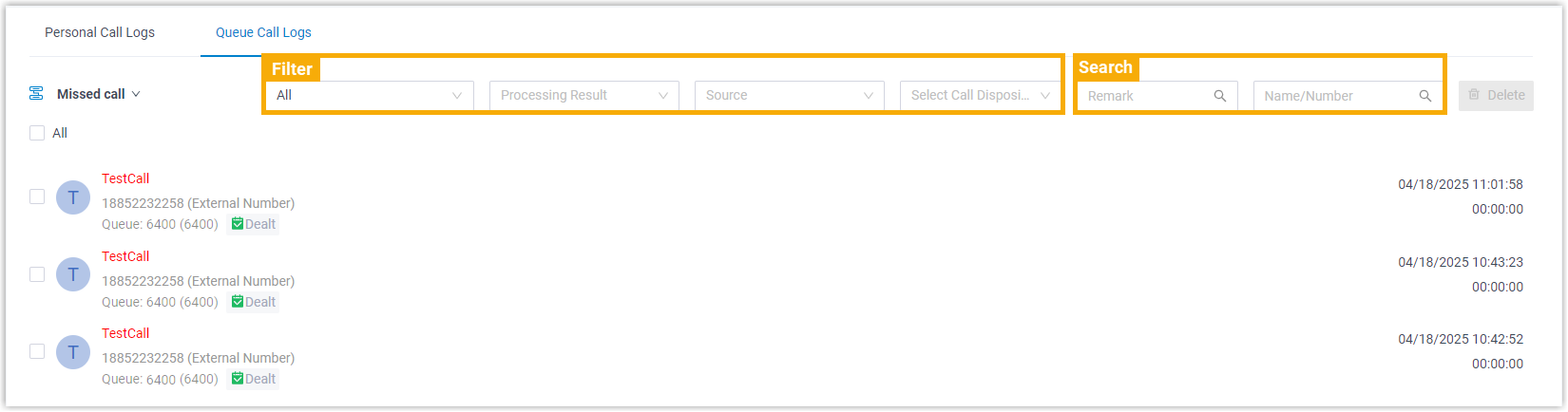
Task: Click the avatar of the 11:01:58 call
Action: (x=73, y=197)
